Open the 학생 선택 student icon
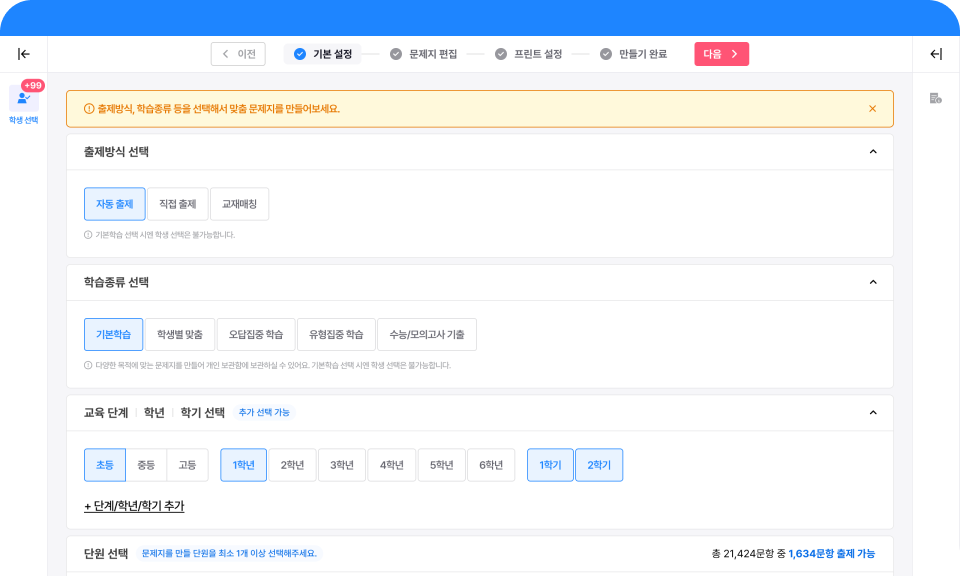The height and width of the screenshot is (576, 960). 24,99
